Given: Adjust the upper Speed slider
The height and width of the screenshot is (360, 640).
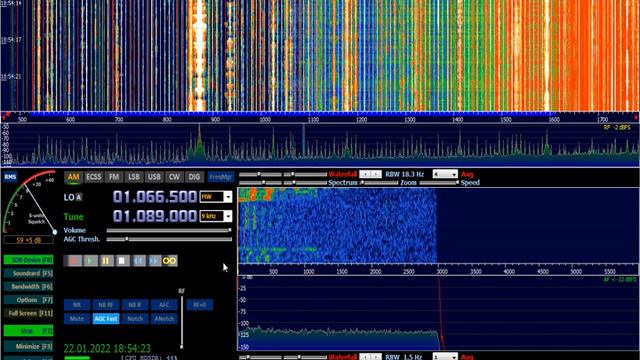Looking at the screenshot, I should coord(440,183).
